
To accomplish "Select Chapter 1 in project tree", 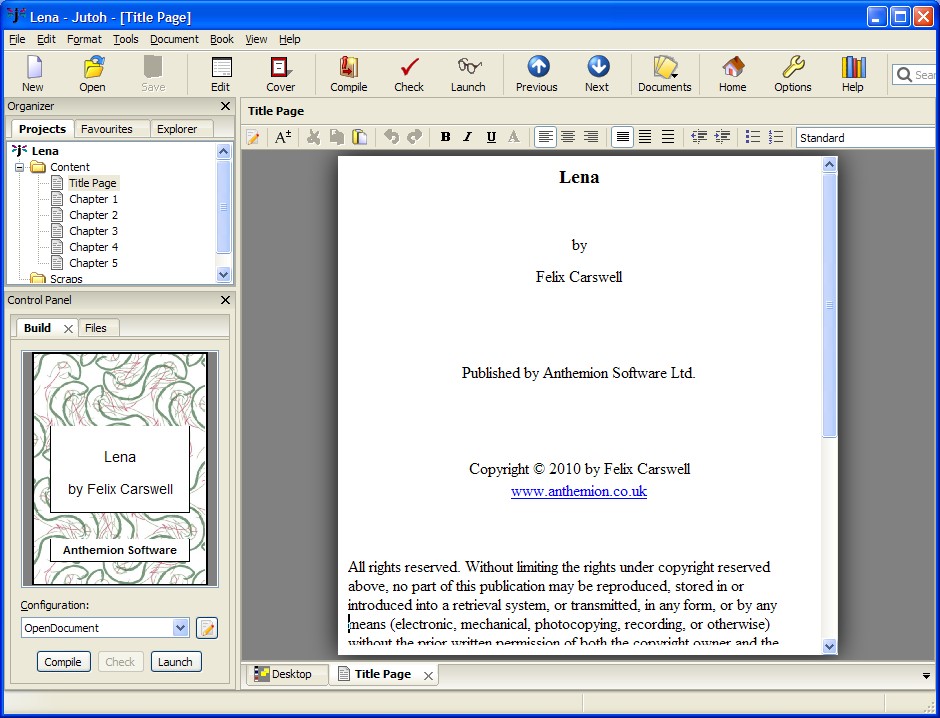I will [x=93, y=199].
